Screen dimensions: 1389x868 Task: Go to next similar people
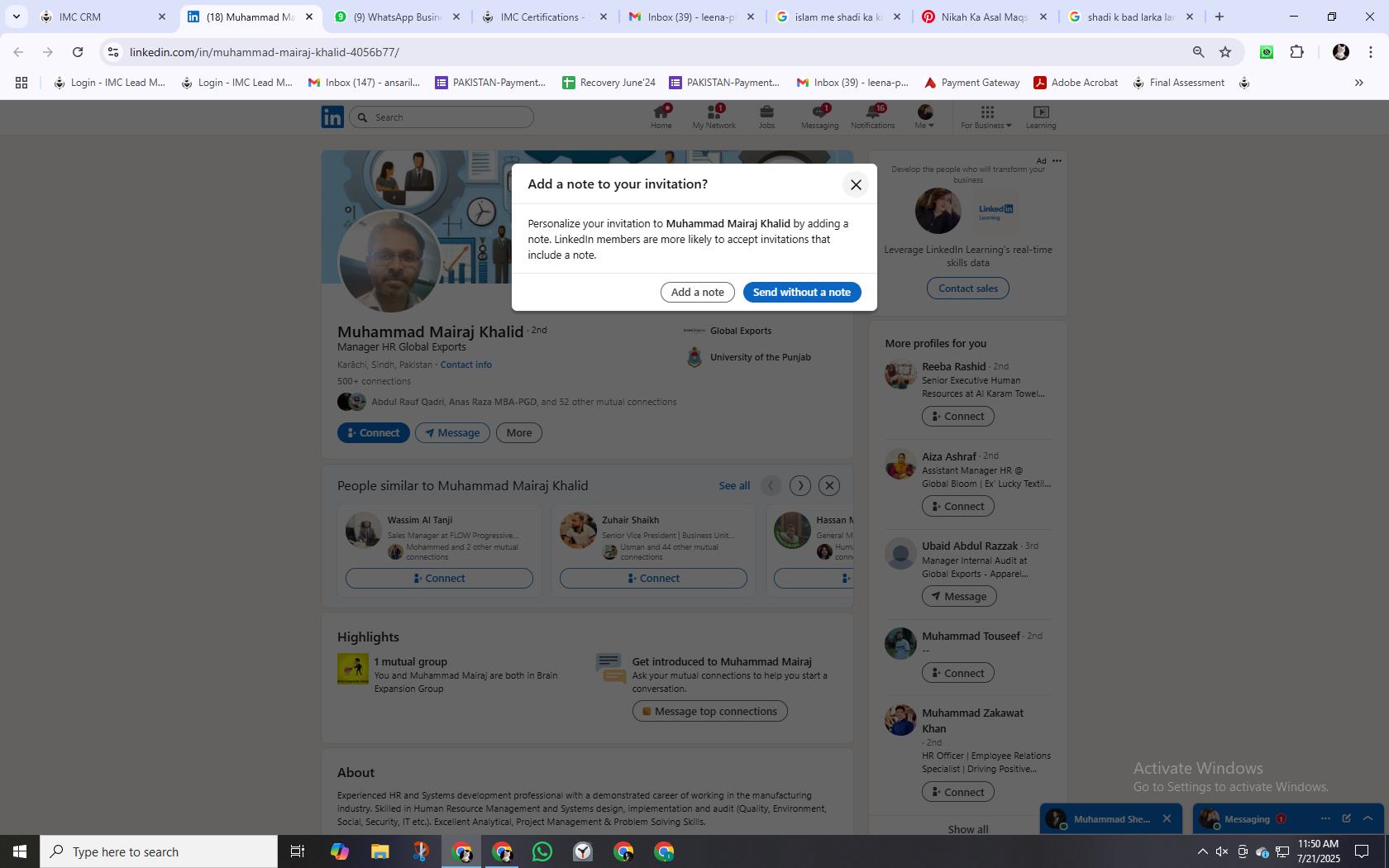click(800, 485)
